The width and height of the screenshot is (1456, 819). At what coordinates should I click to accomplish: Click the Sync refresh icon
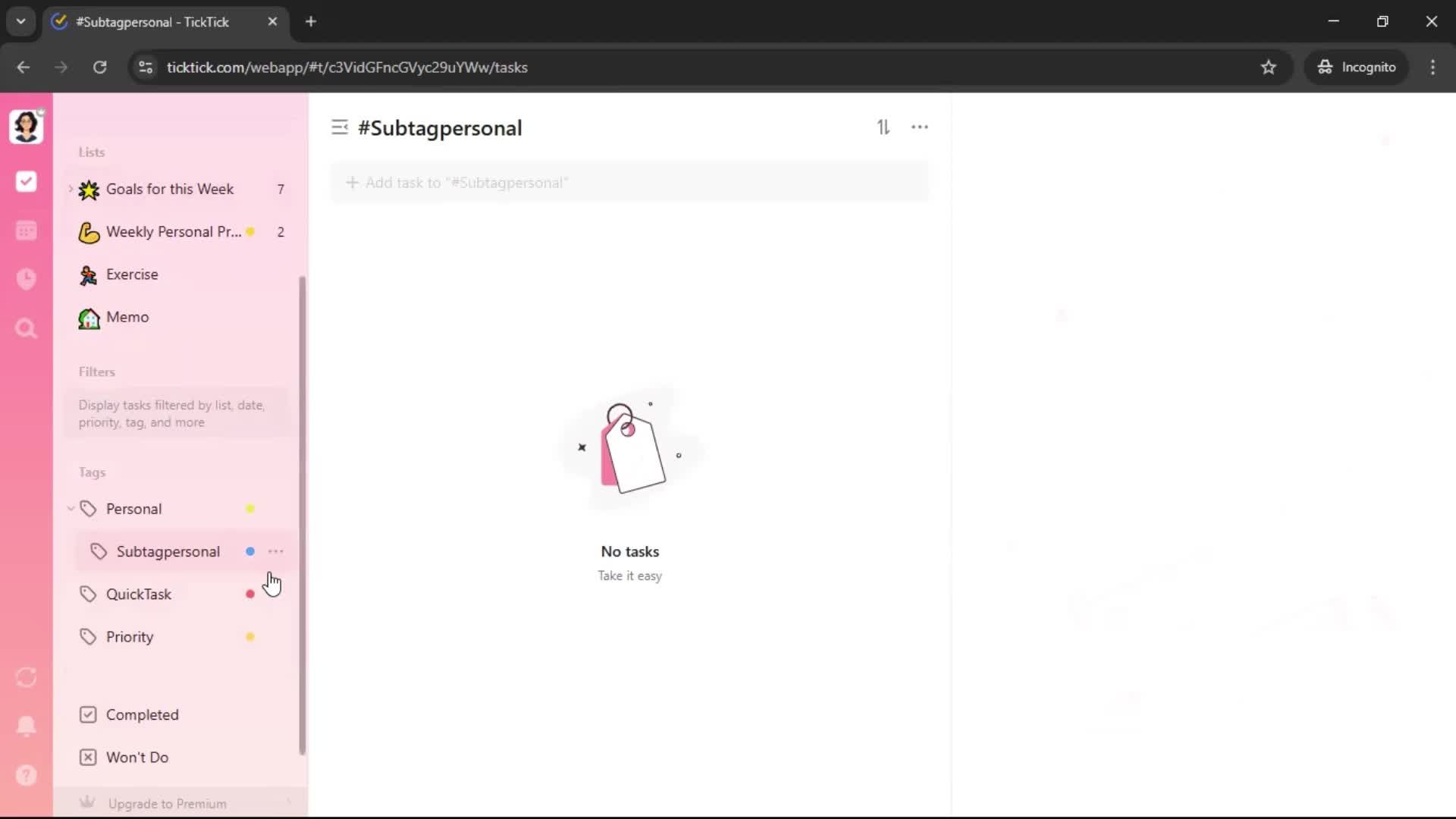[x=27, y=677]
